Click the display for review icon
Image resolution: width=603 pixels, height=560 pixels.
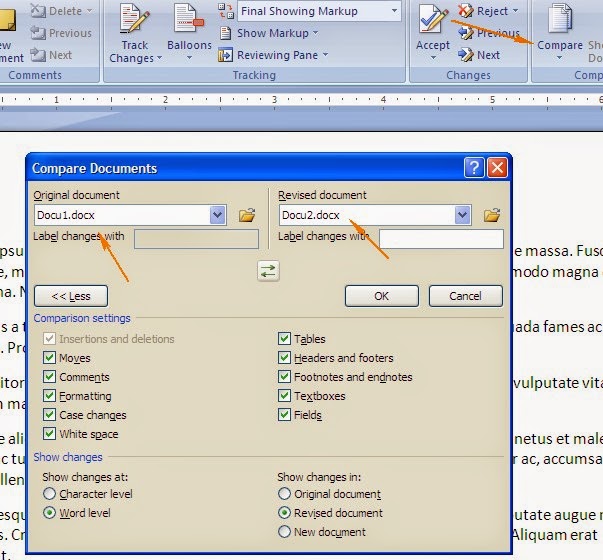(x=226, y=11)
